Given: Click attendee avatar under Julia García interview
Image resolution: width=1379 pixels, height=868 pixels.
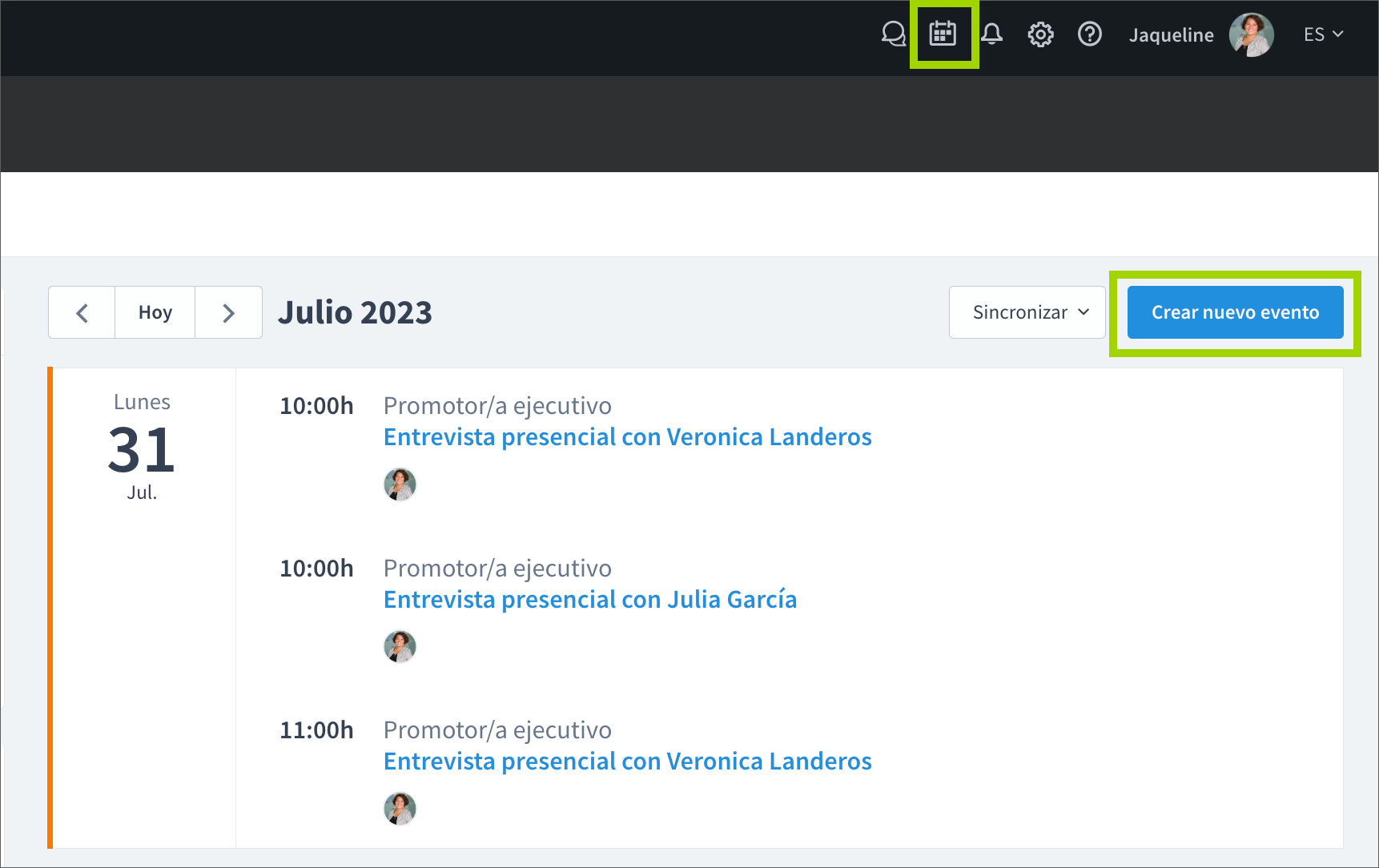Looking at the screenshot, I should coord(400,647).
